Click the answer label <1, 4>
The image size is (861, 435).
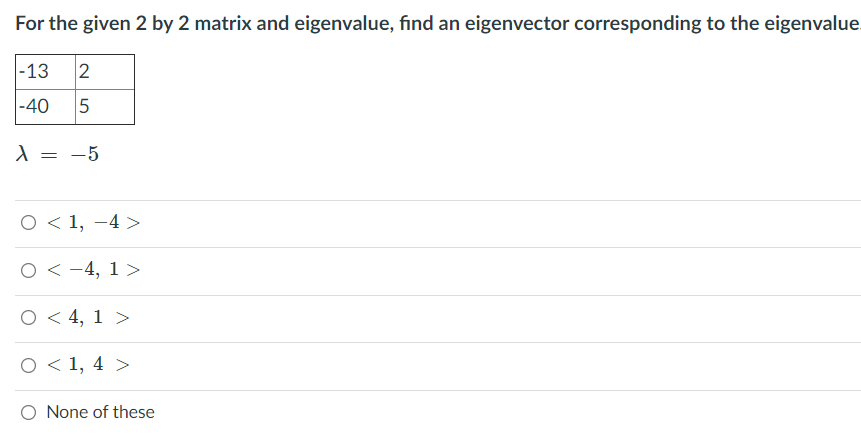click(x=88, y=365)
